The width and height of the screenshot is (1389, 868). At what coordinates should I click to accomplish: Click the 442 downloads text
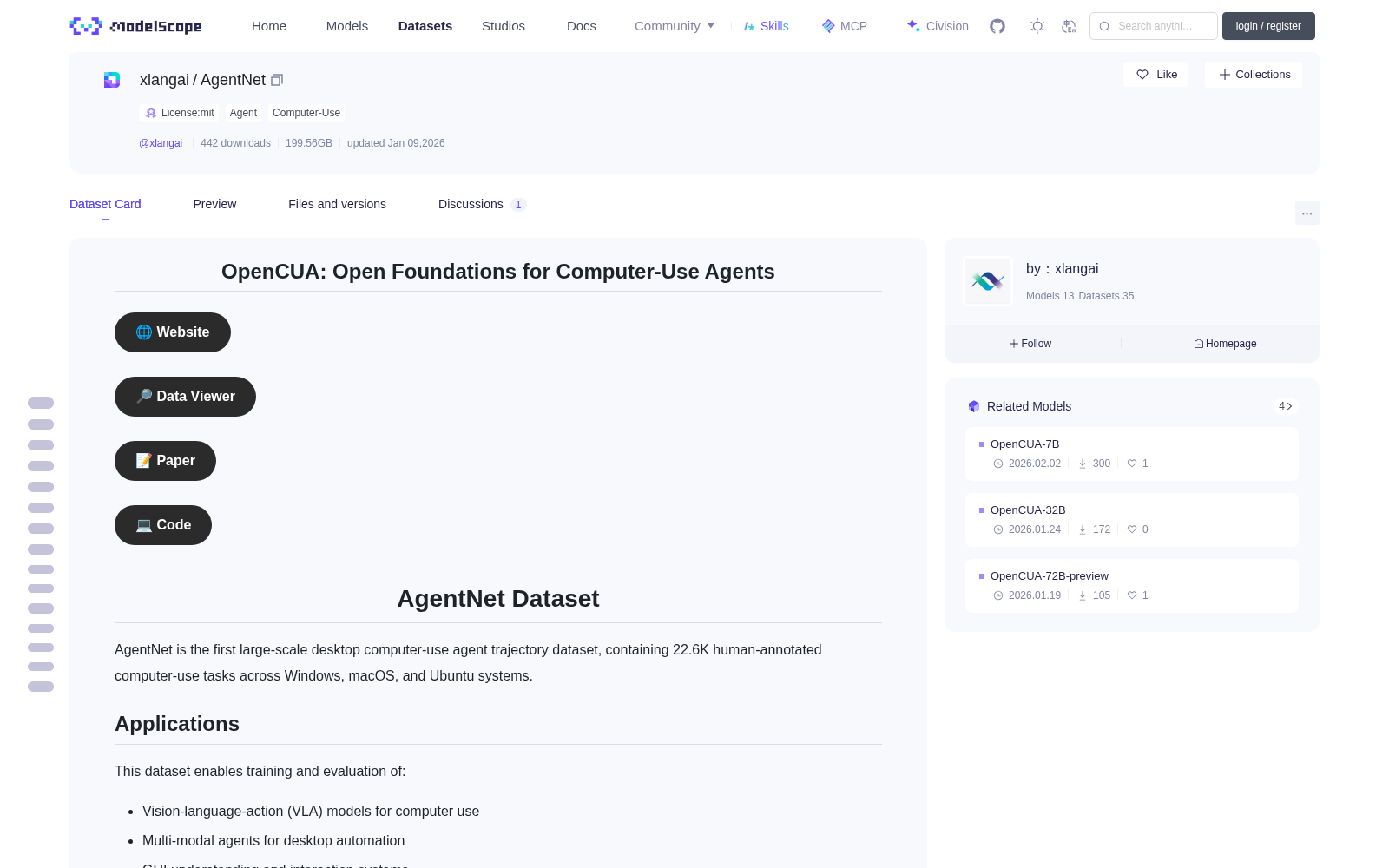235,143
